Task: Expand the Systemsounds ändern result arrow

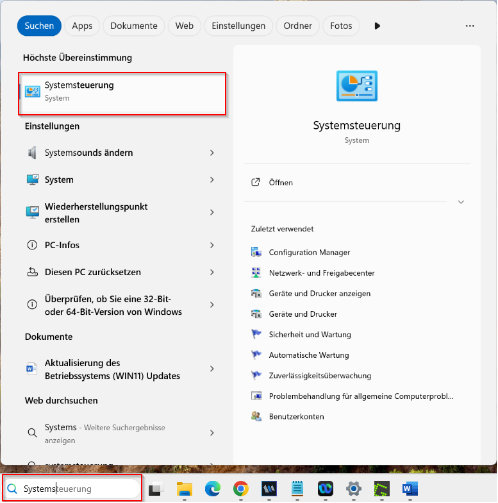Action: point(212,153)
